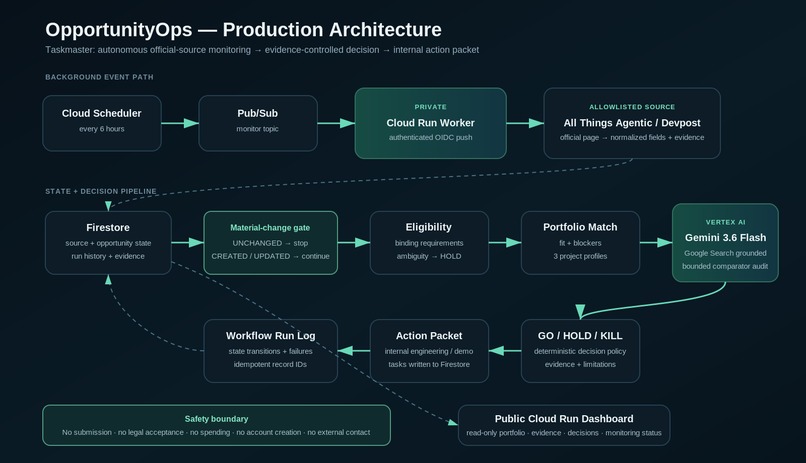806x463 pixels.
Task: Select the Taskmaster subtitle line under the title
Action: (262, 50)
